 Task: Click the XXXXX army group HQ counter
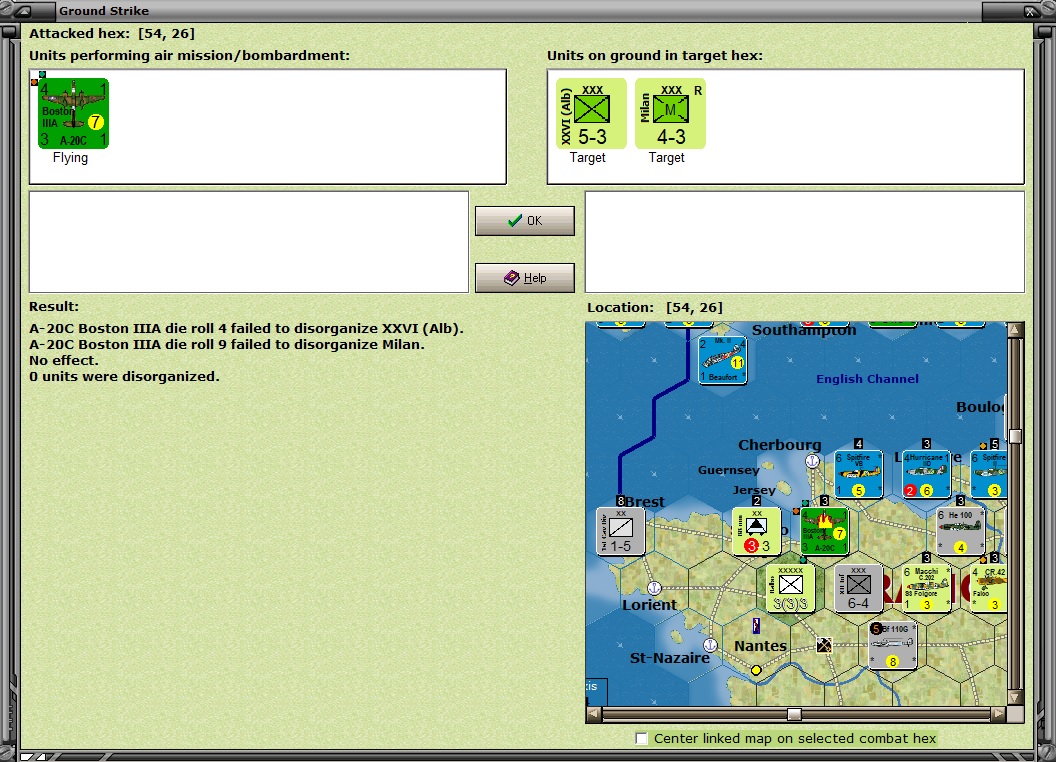(x=790, y=588)
